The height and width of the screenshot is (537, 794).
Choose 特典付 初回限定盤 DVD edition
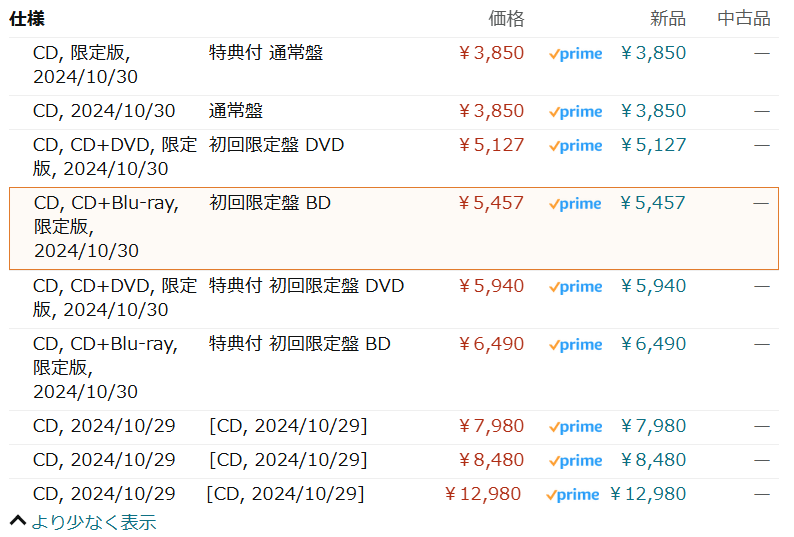pyautogui.click(x=306, y=286)
